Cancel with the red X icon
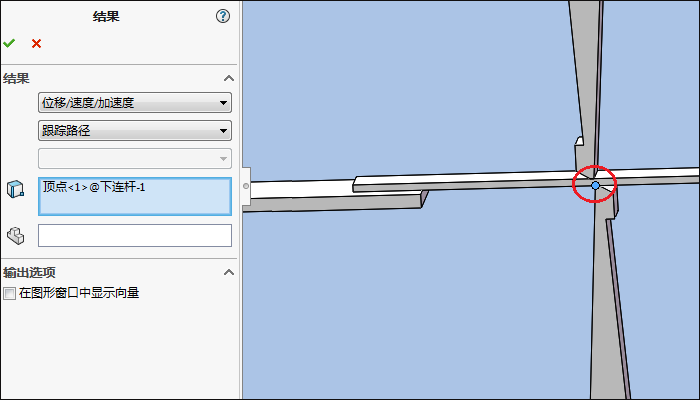Screen dimensions: 700x400 (37, 44)
